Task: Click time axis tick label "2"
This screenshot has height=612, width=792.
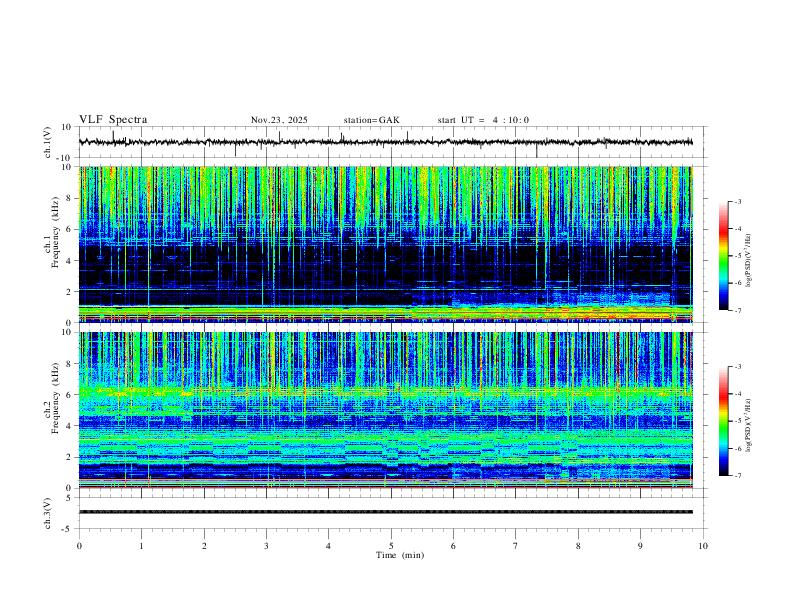Action: [x=204, y=546]
